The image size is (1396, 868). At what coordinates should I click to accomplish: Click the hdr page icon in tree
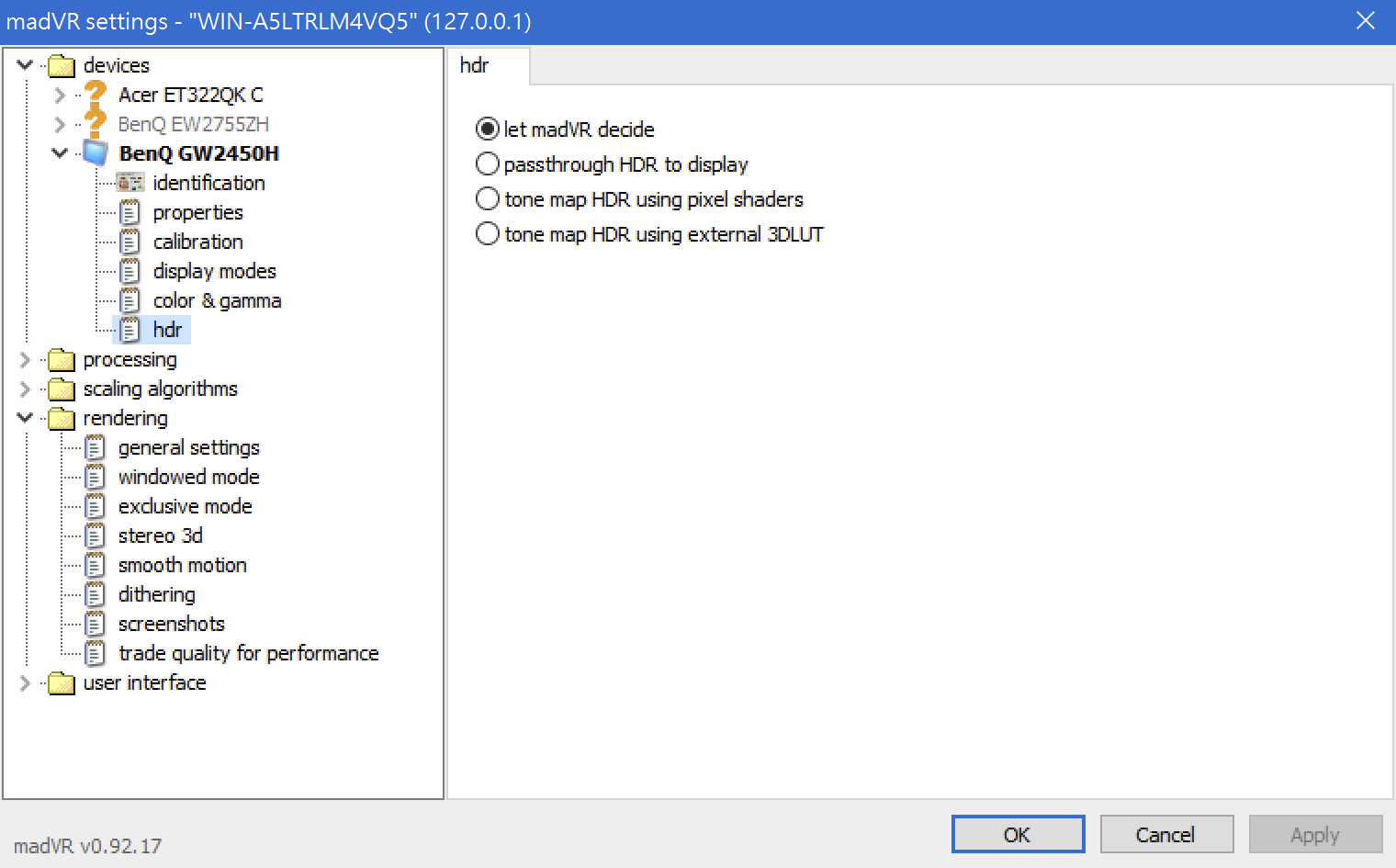click(130, 330)
